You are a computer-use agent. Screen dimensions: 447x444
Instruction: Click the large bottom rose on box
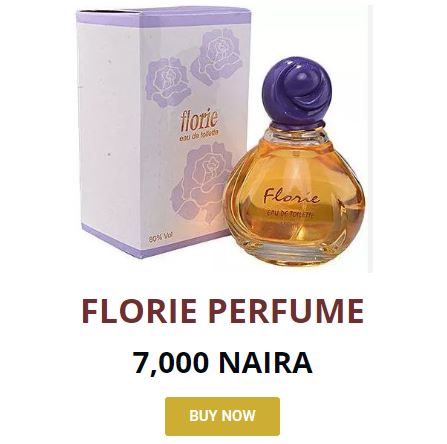(x=201, y=182)
